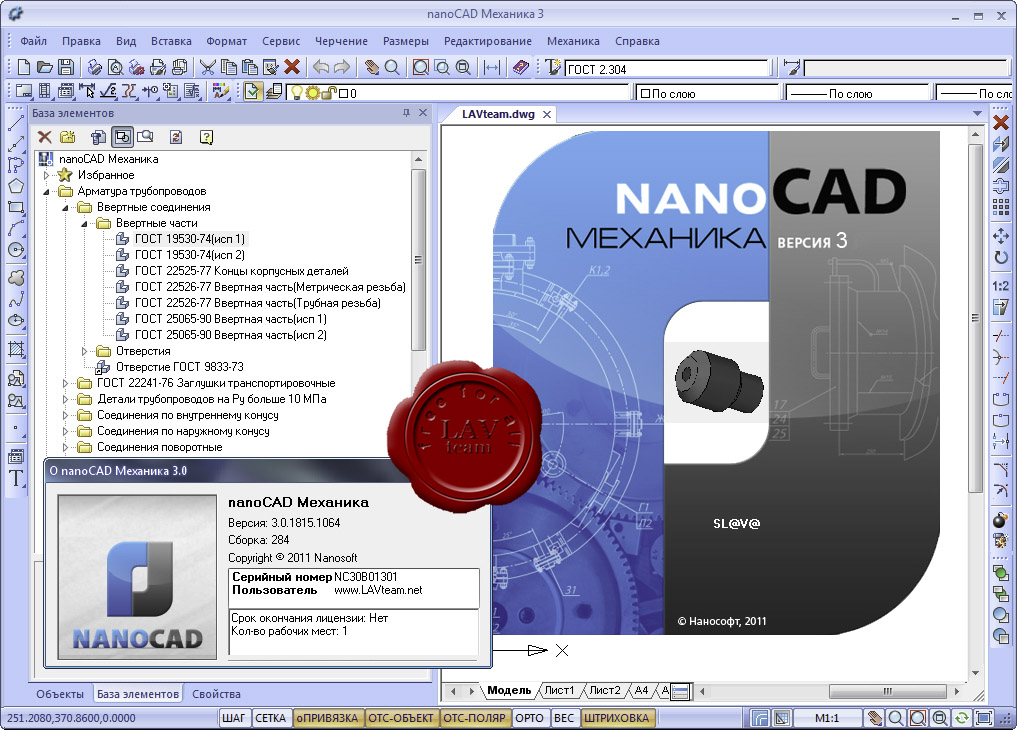This screenshot has height=730, width=1017.
Task: Click refresh icon in База элементов toolbar
Action: point(176,137)
